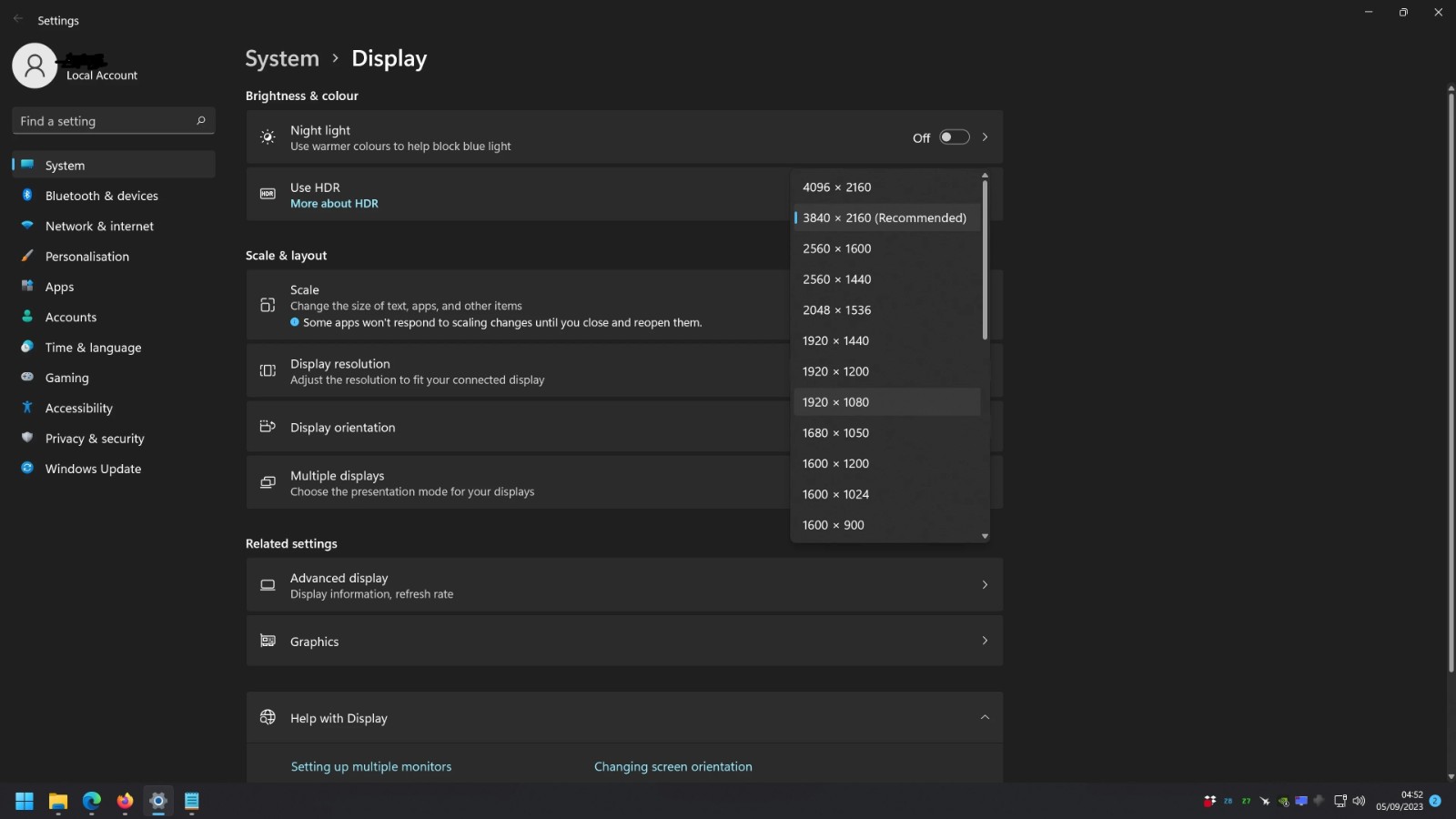This screenshot has width=1456, height=819.
Task: Toggle the Night light switch
Action: (955, 137)
